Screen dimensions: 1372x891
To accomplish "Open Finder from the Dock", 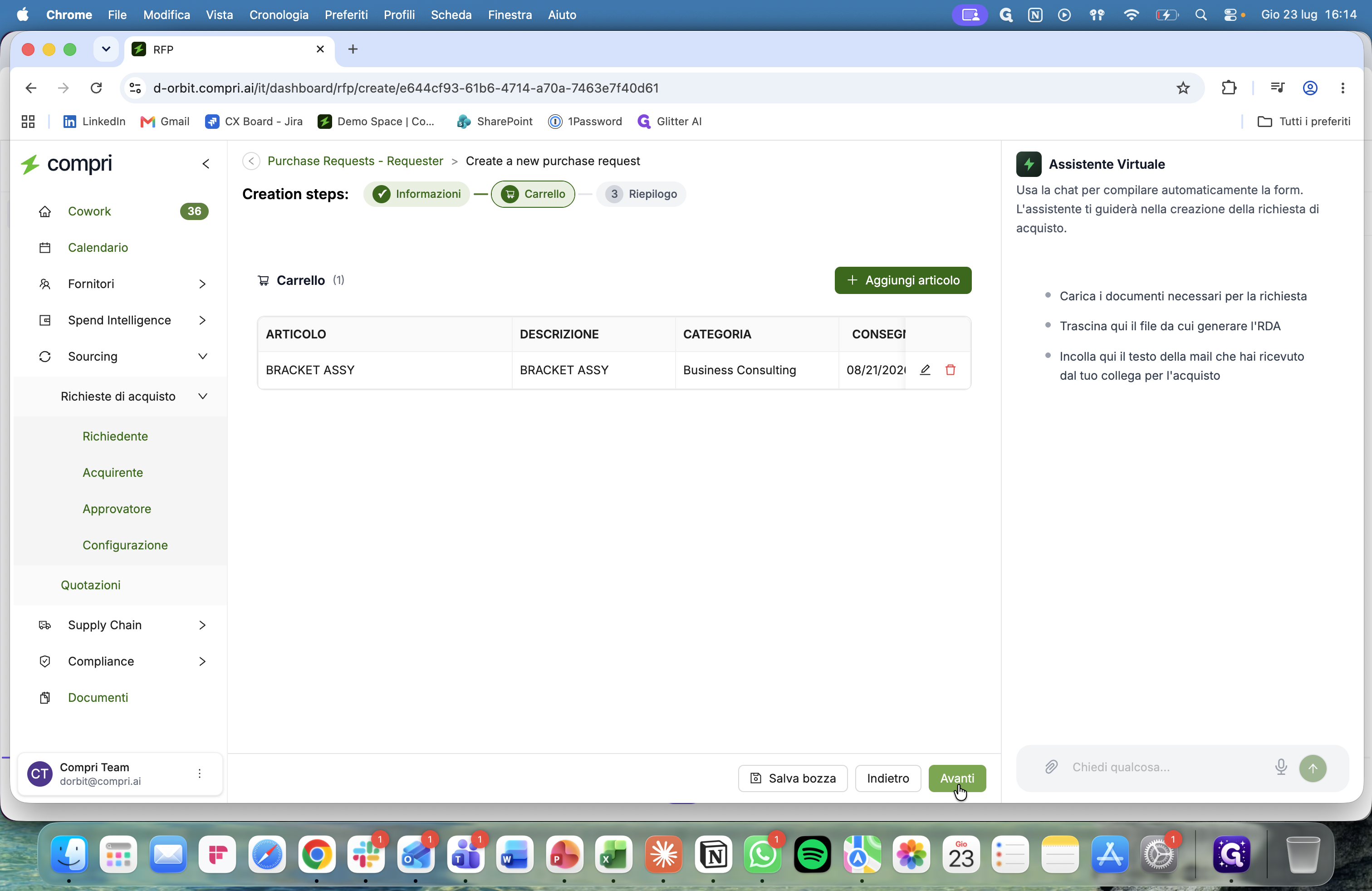I will pos(69,854).
